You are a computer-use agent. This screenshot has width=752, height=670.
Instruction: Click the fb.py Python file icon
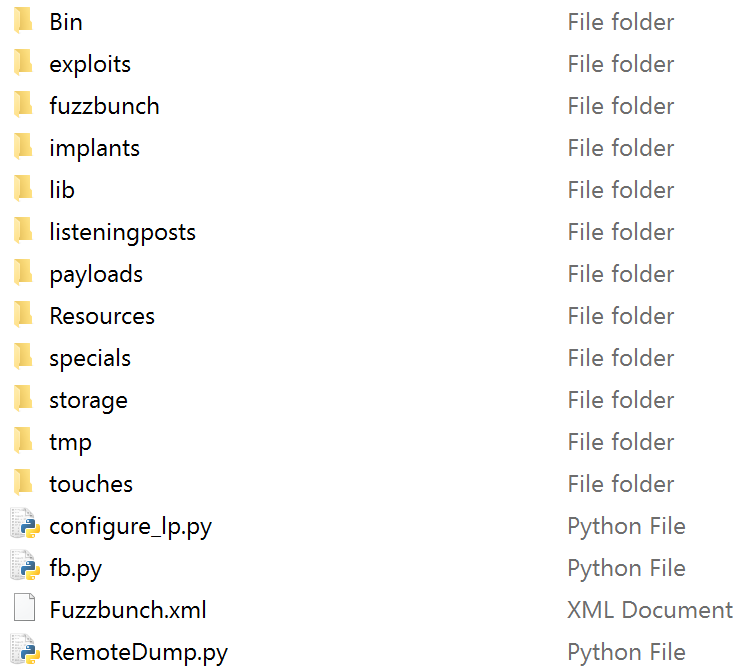tap(24, 566)
